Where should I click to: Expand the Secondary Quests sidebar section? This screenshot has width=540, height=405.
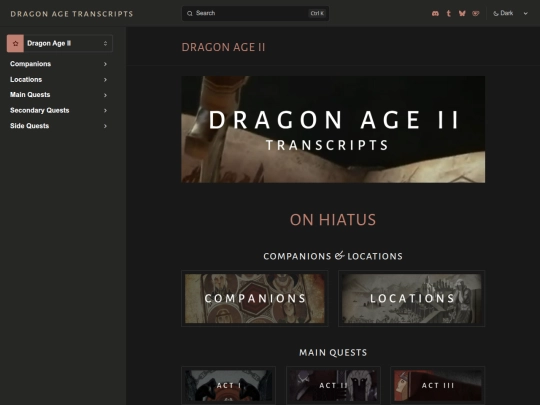[x=105, y=111]
